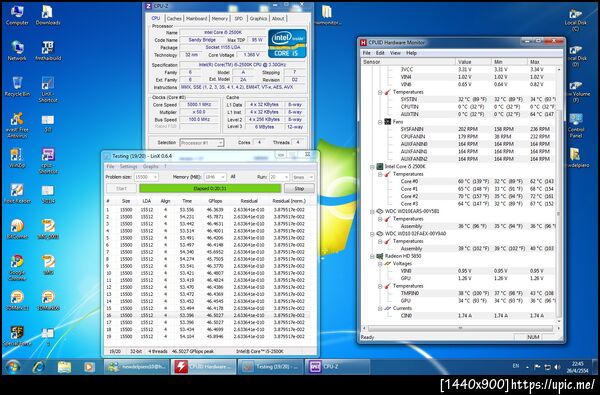Screen dimensions: 600x395
Task: Switch to the Graphics tab in CPU-Z
Action: click(258, 18)
